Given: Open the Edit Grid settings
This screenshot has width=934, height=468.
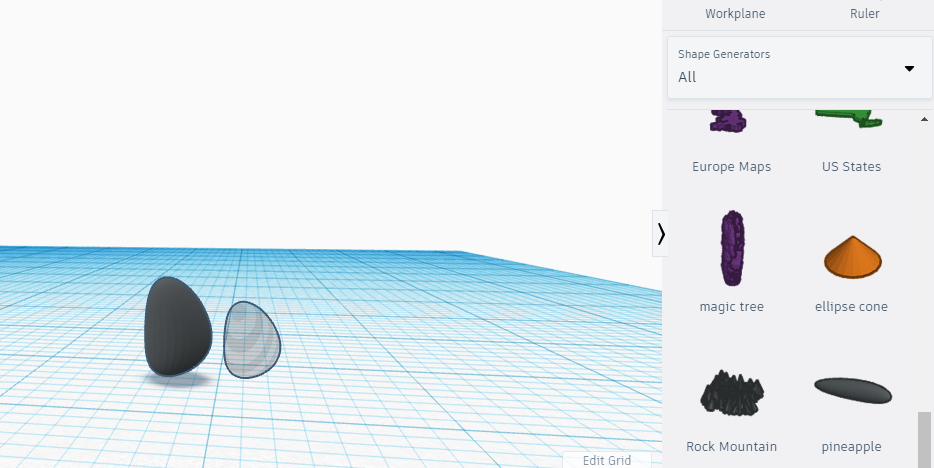Looking at the screenshot, I should tap(606, 460).
